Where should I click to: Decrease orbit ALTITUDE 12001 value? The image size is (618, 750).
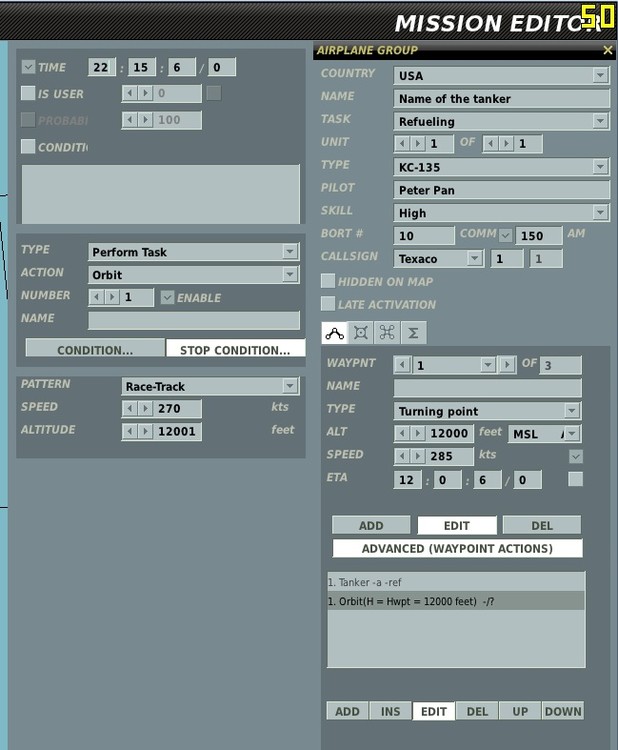pos(130,431)
